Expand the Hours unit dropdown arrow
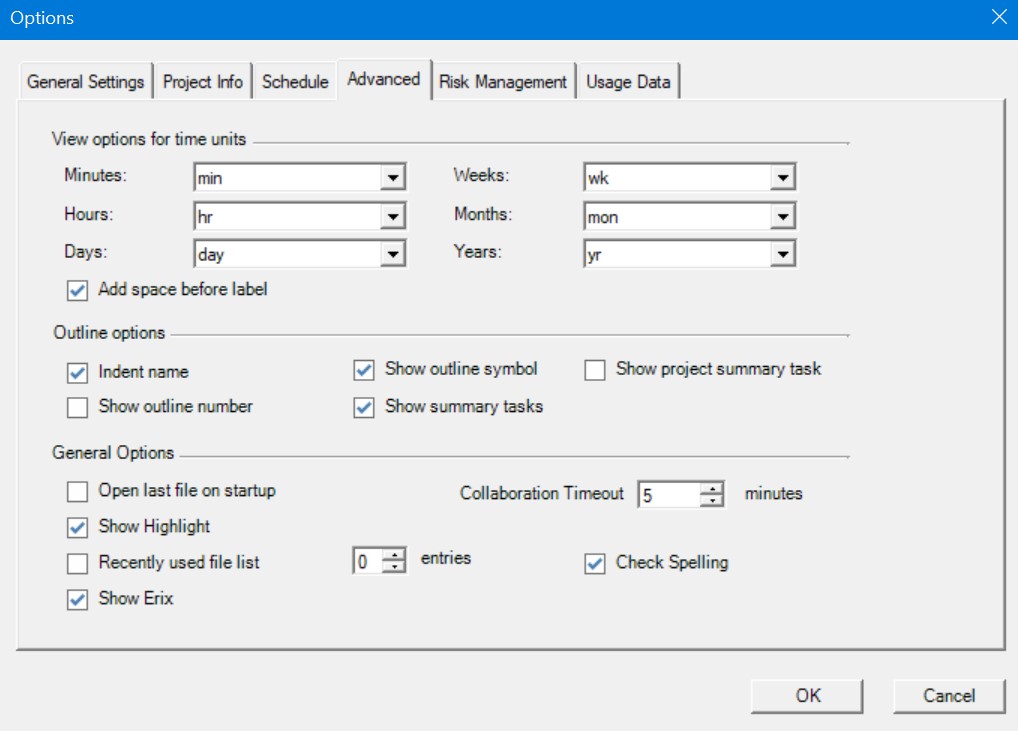1018x731 pixels. 393,217
